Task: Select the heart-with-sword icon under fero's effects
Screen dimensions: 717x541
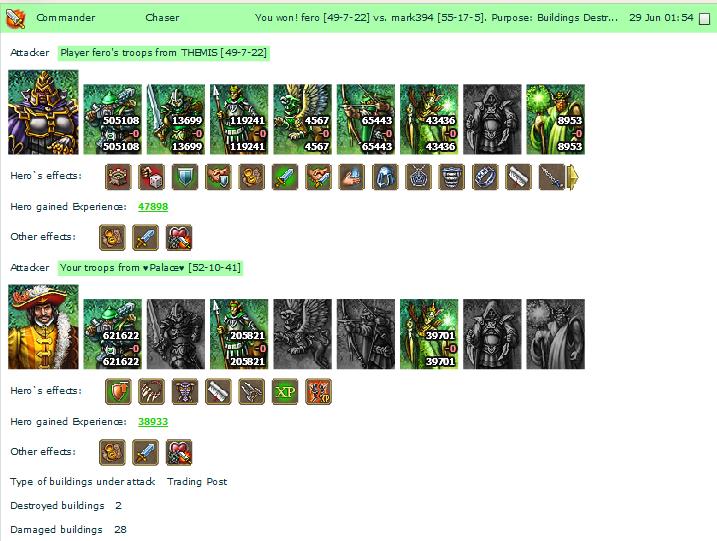Action: tap(179, 237)
